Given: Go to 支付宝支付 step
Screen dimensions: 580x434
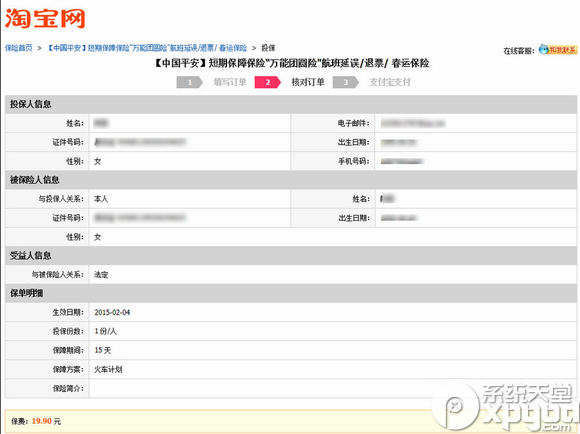Looking at the screenshot, I should [390, 82].
